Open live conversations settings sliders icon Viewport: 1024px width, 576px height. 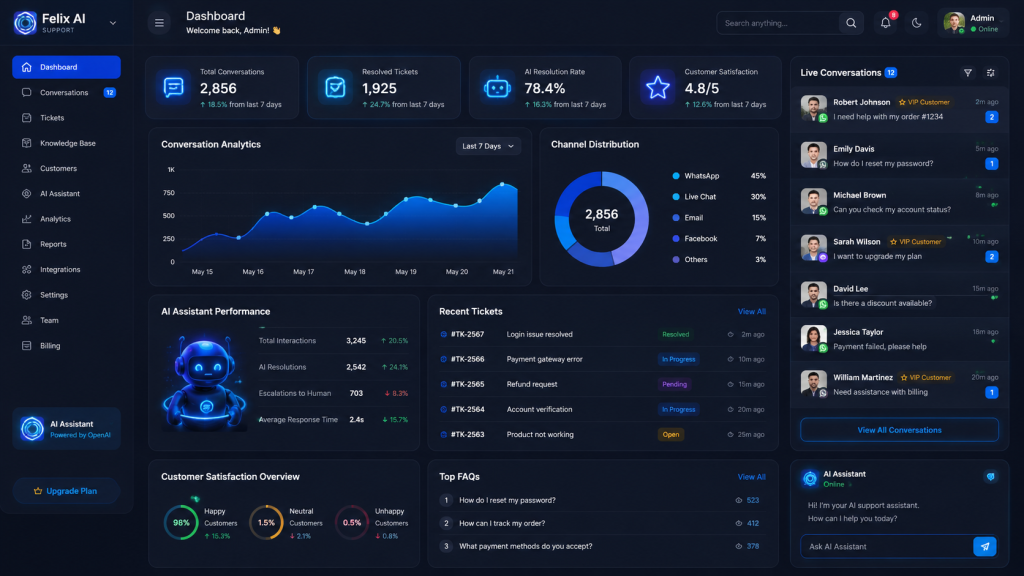991,73
